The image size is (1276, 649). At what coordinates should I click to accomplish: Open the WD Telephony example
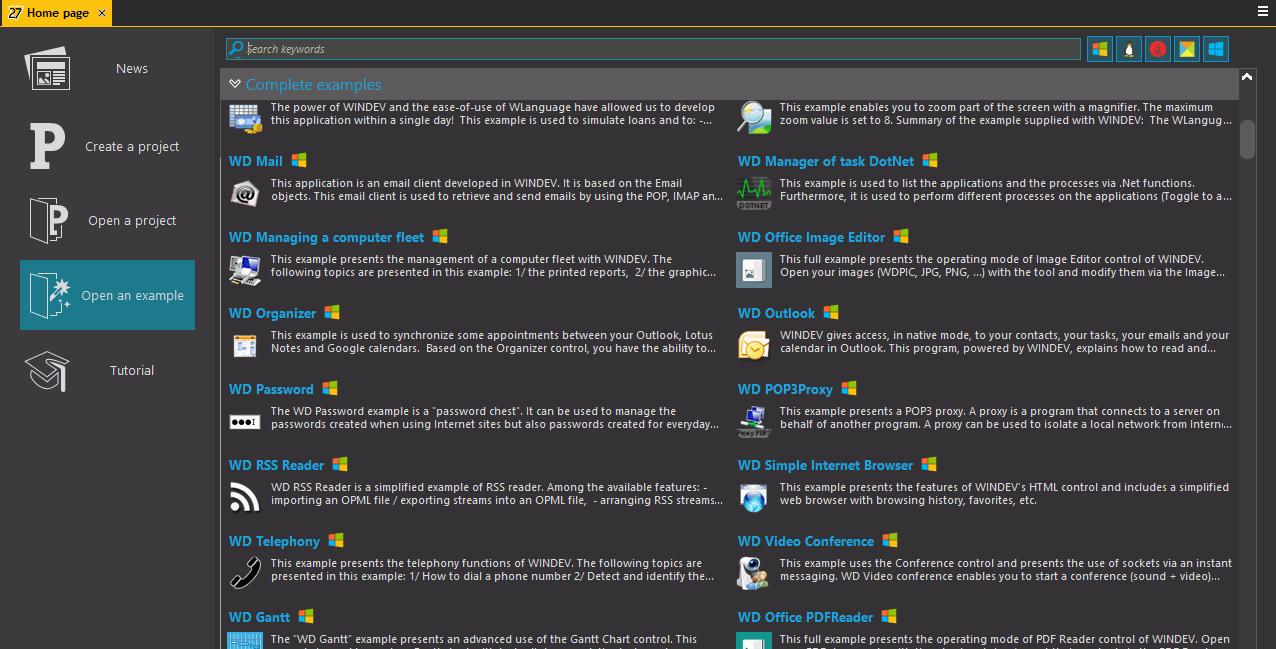[275, 541]
